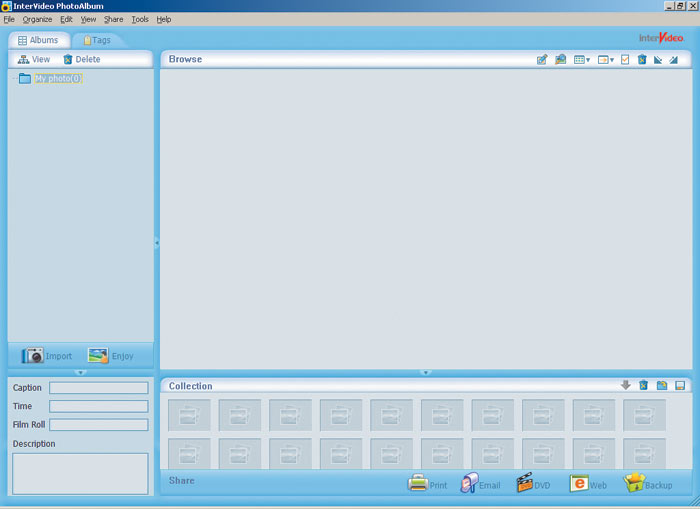This screenshot has height=509, width=700.
Task: Open the View menu in menu bar
Action: [88, 19]
